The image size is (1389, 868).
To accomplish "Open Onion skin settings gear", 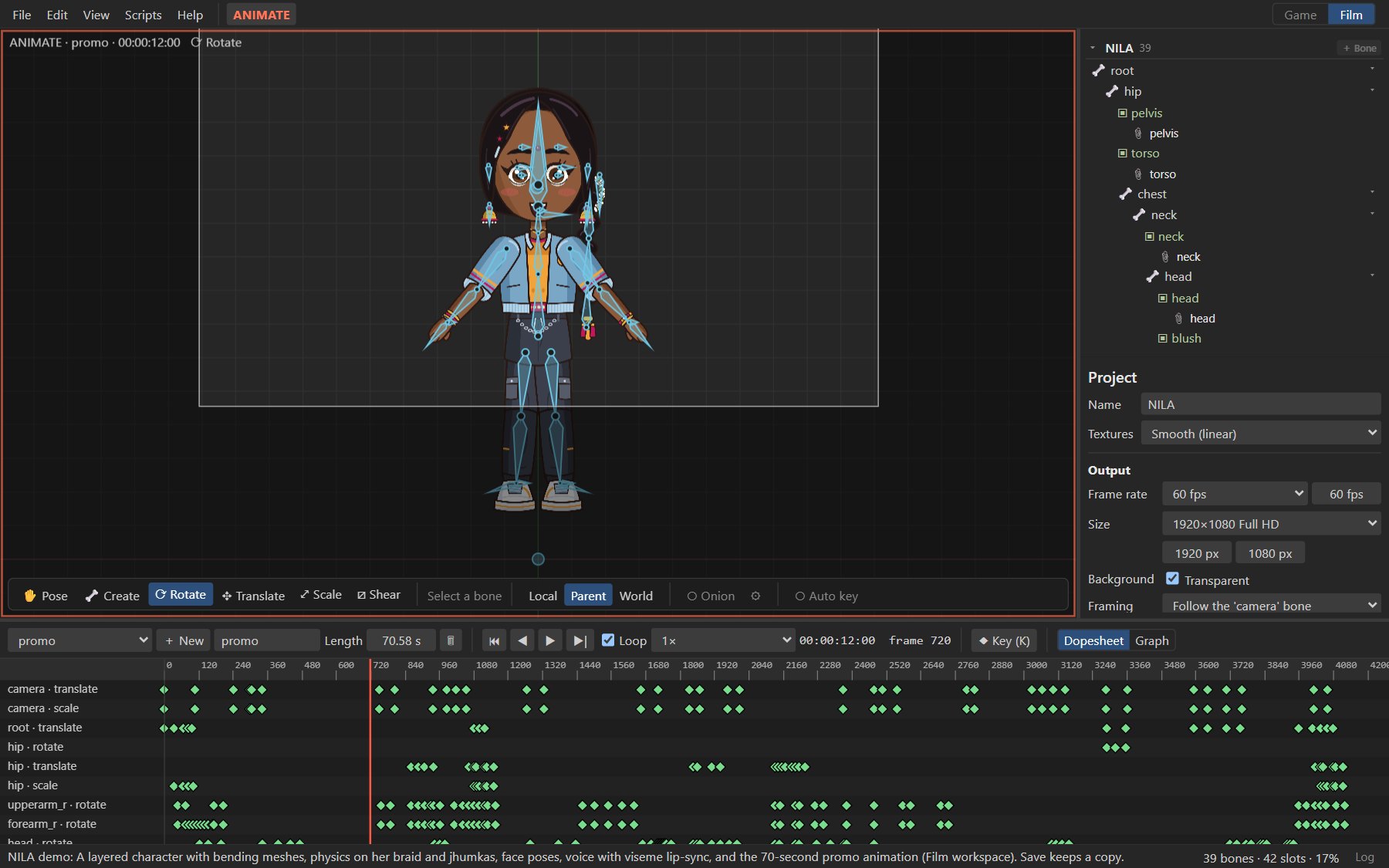I will click(755, 596).
